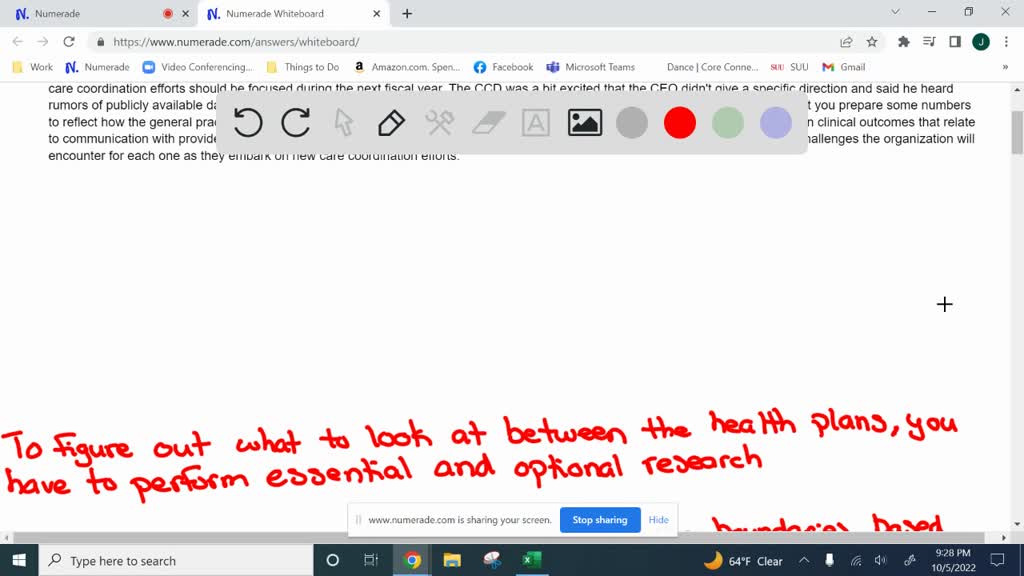The height and width of the screenshot is (576, 1024).
Task: Insert an image with the picture tool
Action: click(x=584, y=123)
